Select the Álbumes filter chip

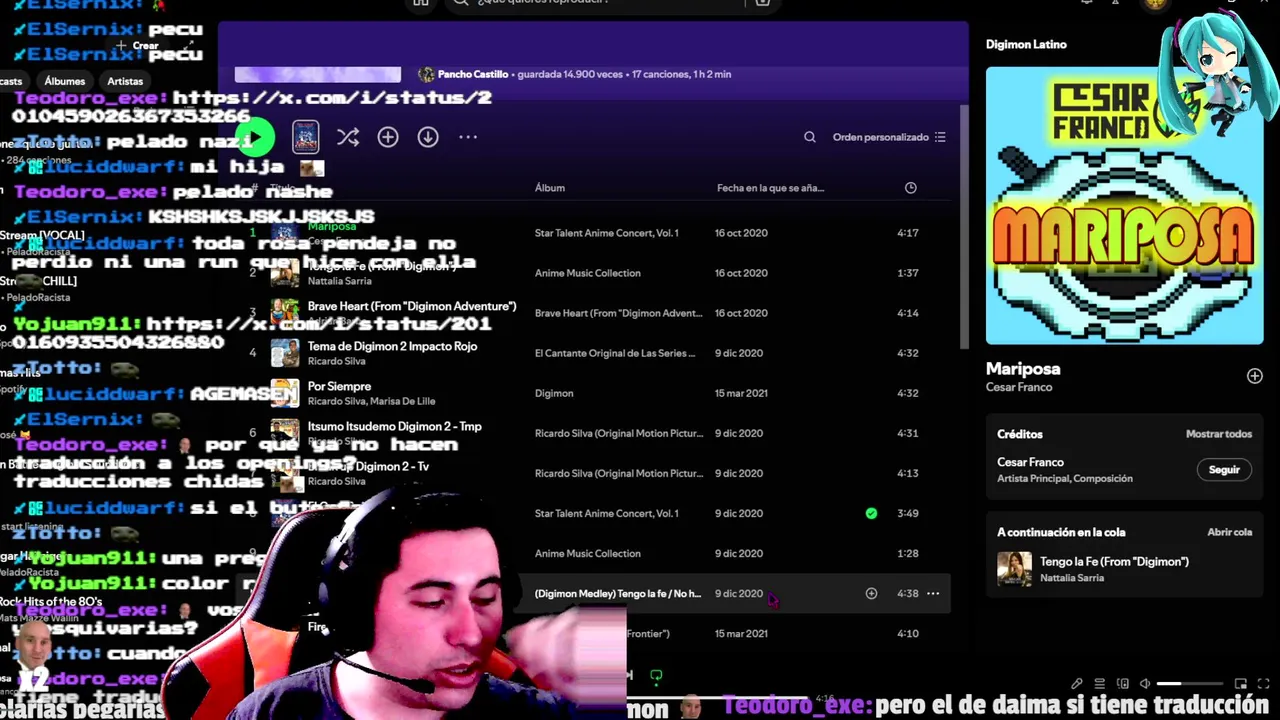click(64, 81)
